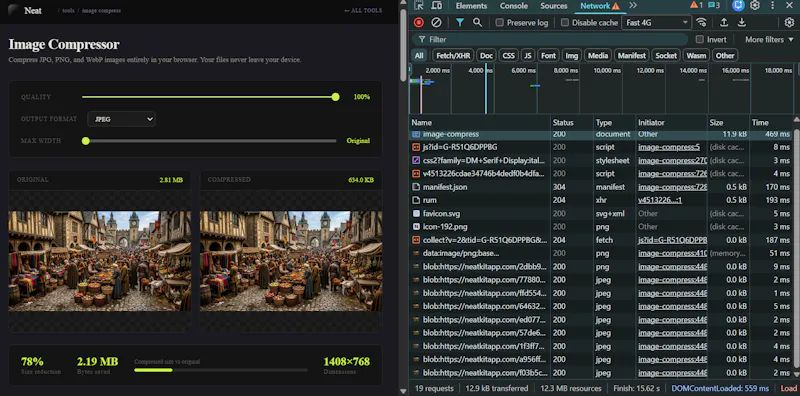Open DevTools main settings gear

[755, 6]
